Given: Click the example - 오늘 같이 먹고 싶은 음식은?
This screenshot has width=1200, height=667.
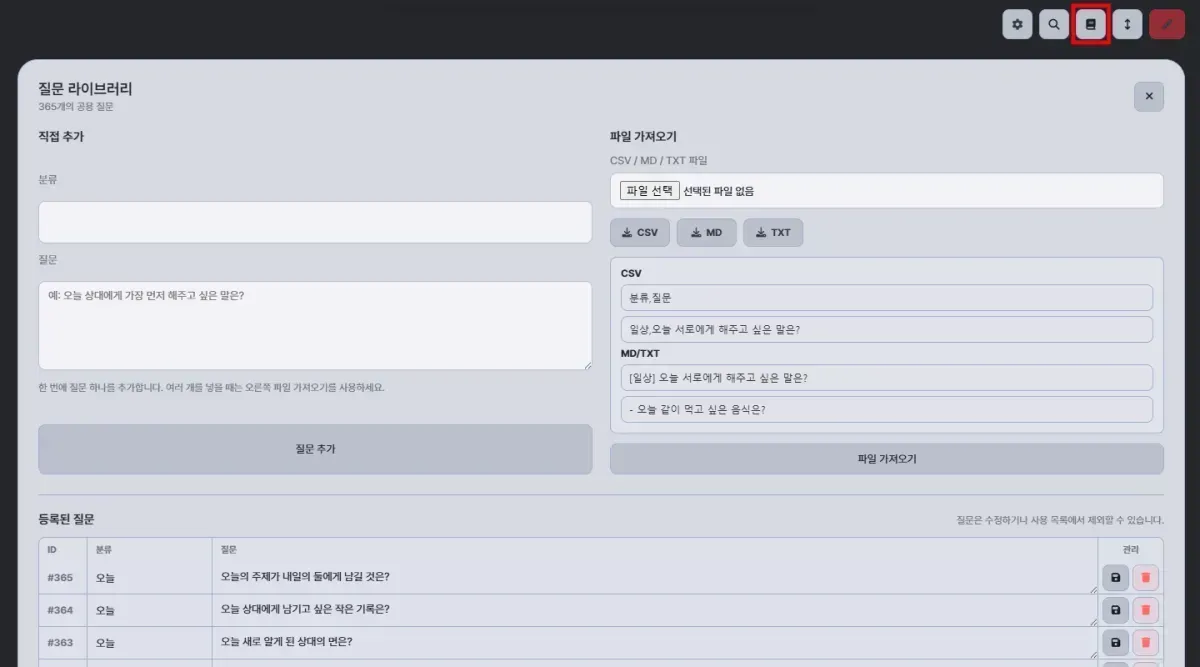Looking at the screenshot, I should coord(886,409).
